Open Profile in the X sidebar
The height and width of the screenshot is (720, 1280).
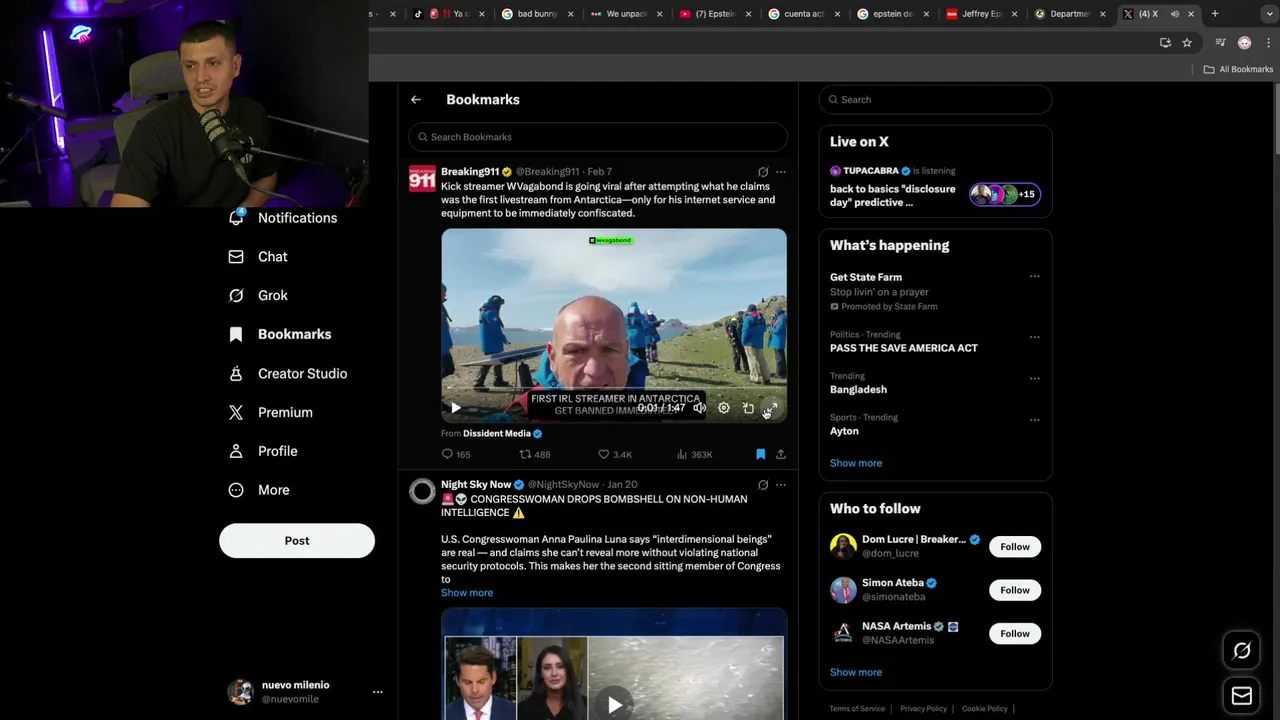[x=262, y=452]
